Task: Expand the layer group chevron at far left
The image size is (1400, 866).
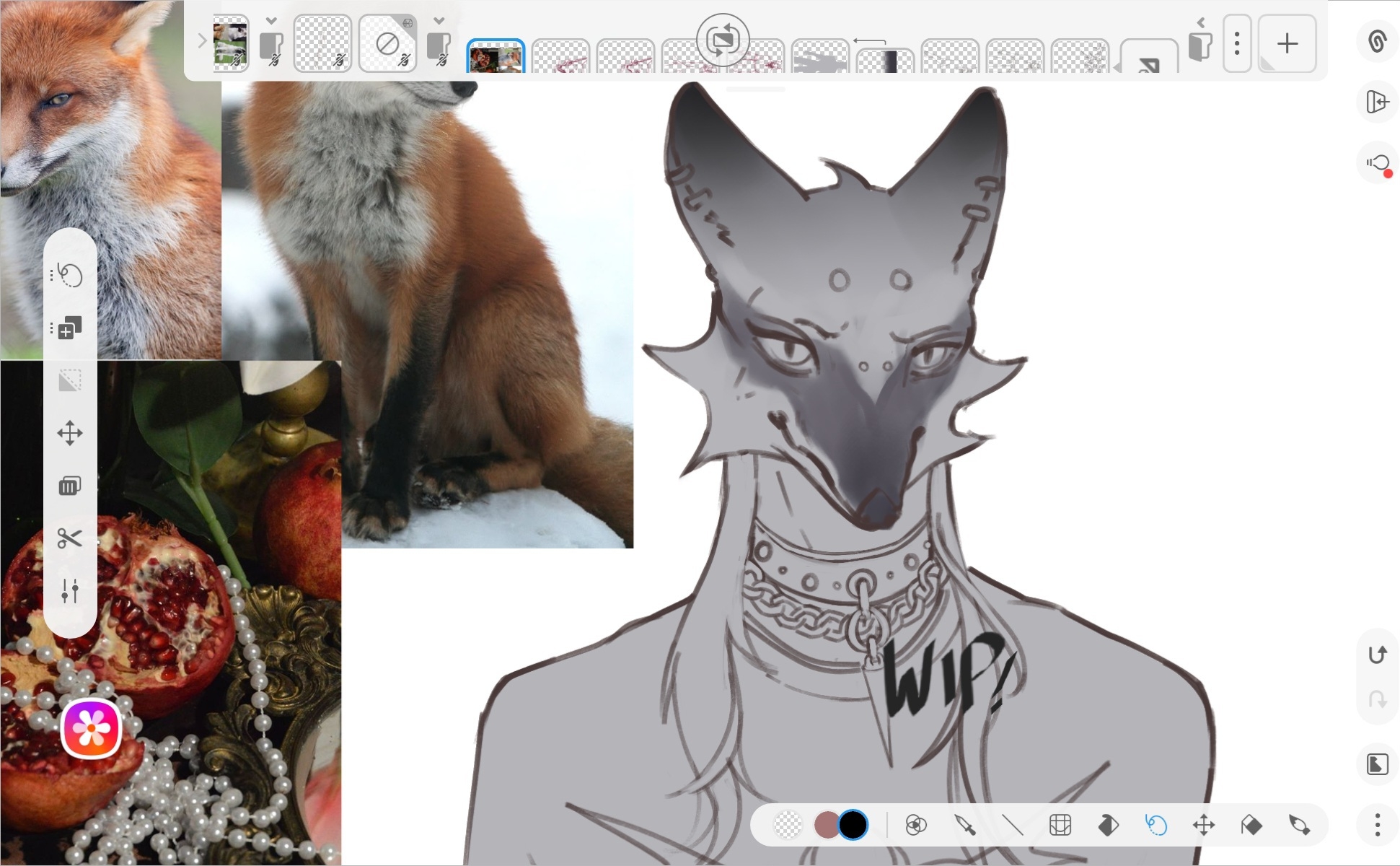Action: (202, 42)
